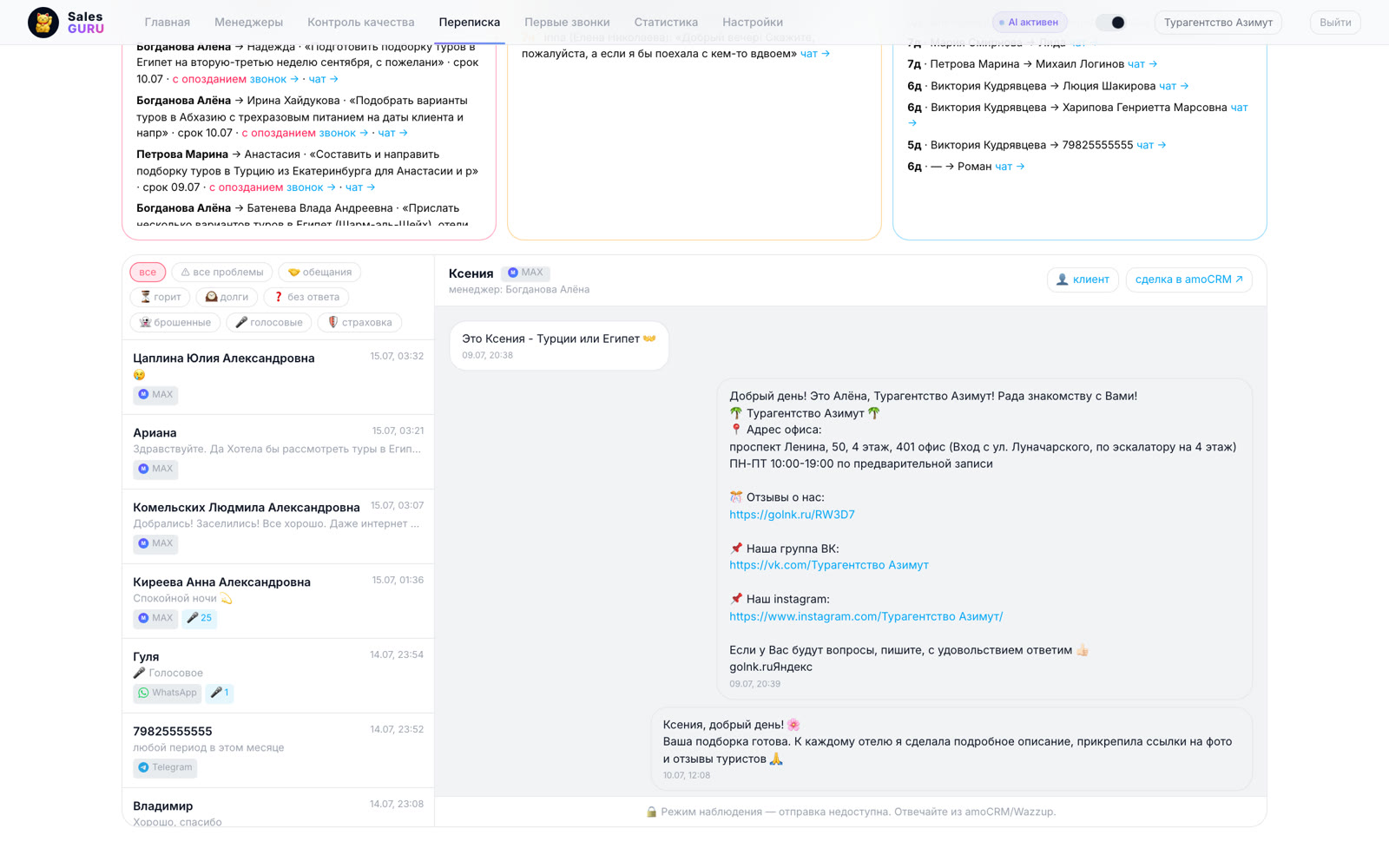
Task: Filter chats by голосовые
Action: point(269,323)
